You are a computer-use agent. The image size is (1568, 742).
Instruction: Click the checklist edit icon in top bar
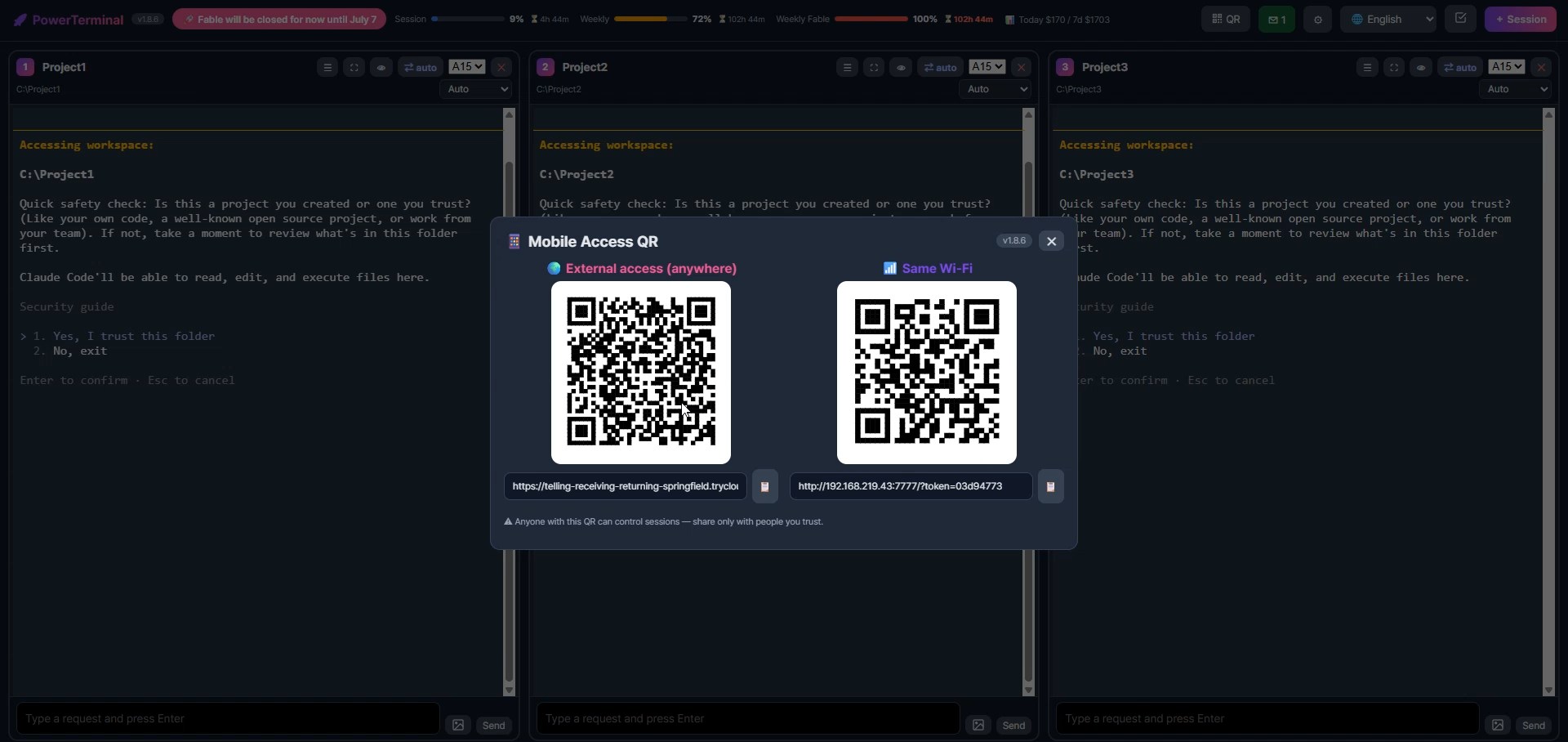point(1460,18)
